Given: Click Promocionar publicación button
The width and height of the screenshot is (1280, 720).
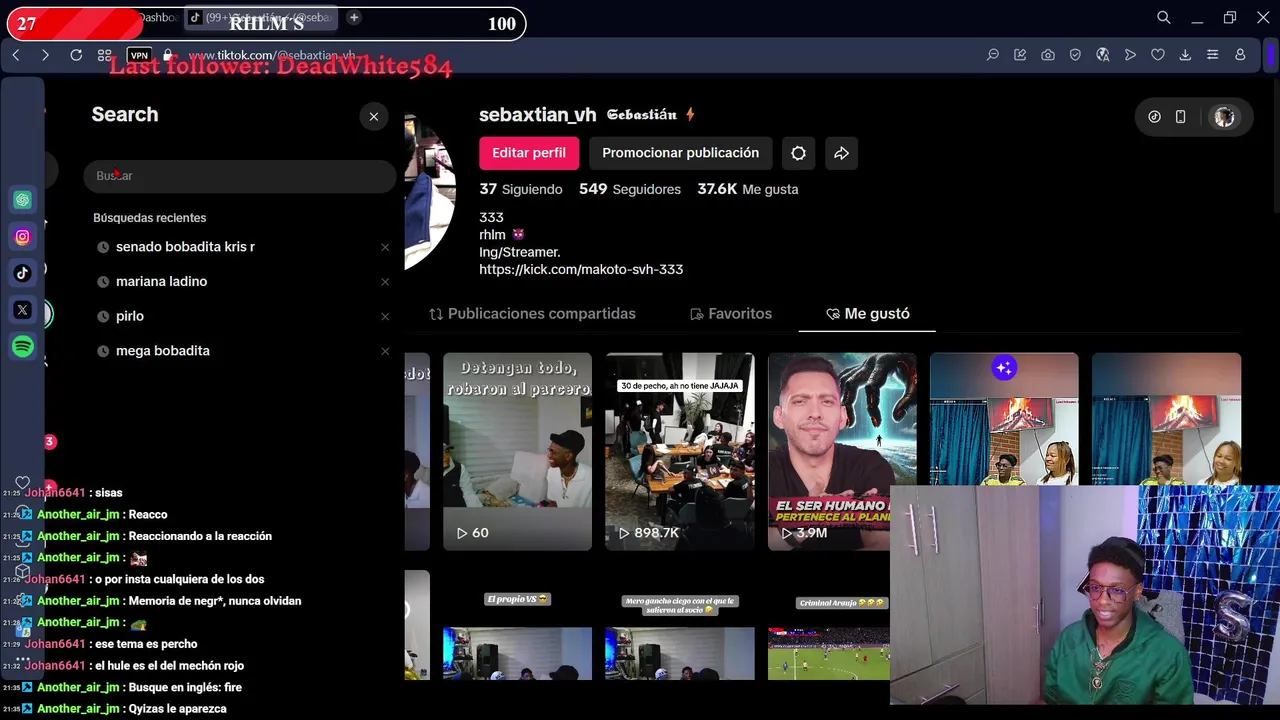Looking at the screenshot, I should click(x=680, y=153).
